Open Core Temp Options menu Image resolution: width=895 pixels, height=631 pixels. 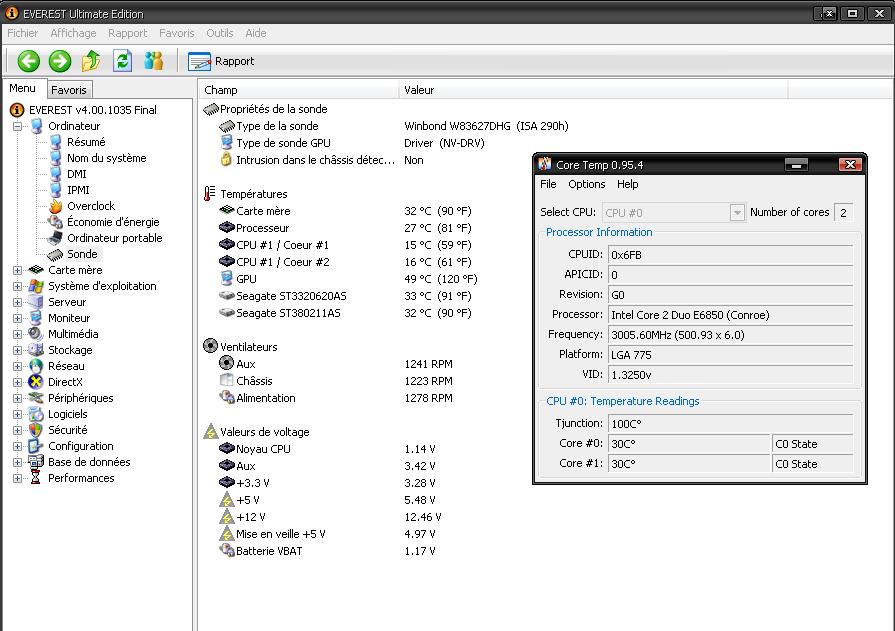586,184
